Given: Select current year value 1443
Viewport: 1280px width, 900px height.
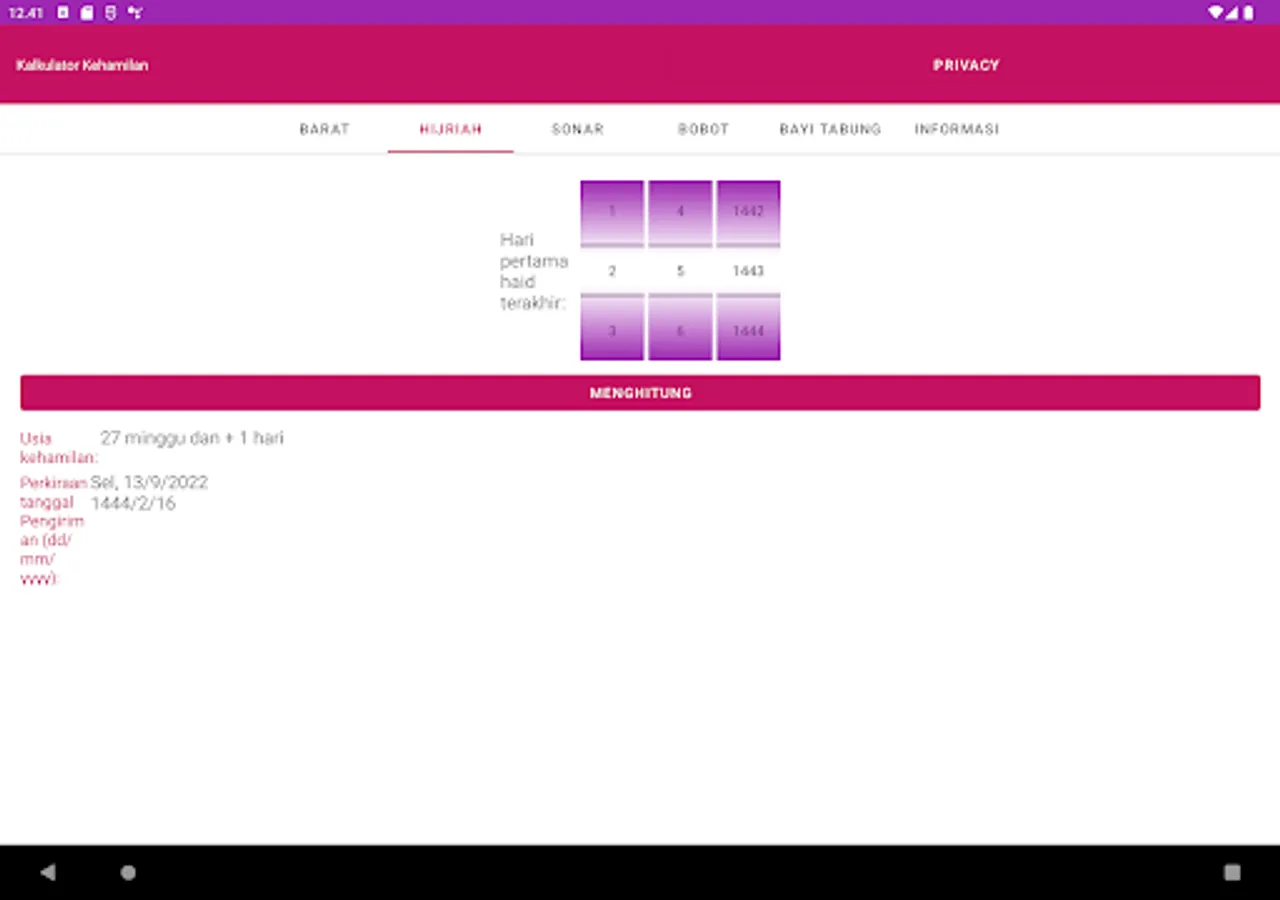Looking at the screenshot, I should [748, 271].
